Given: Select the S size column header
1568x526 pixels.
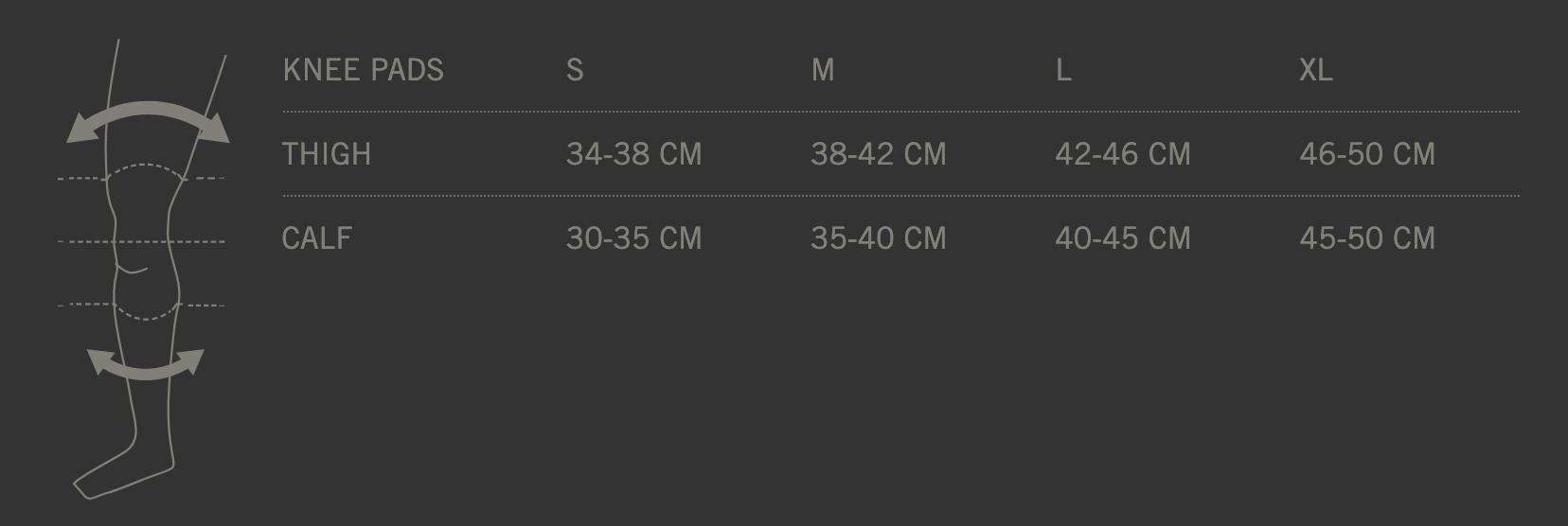Looking at the screenshot, I should coord(575,70).
